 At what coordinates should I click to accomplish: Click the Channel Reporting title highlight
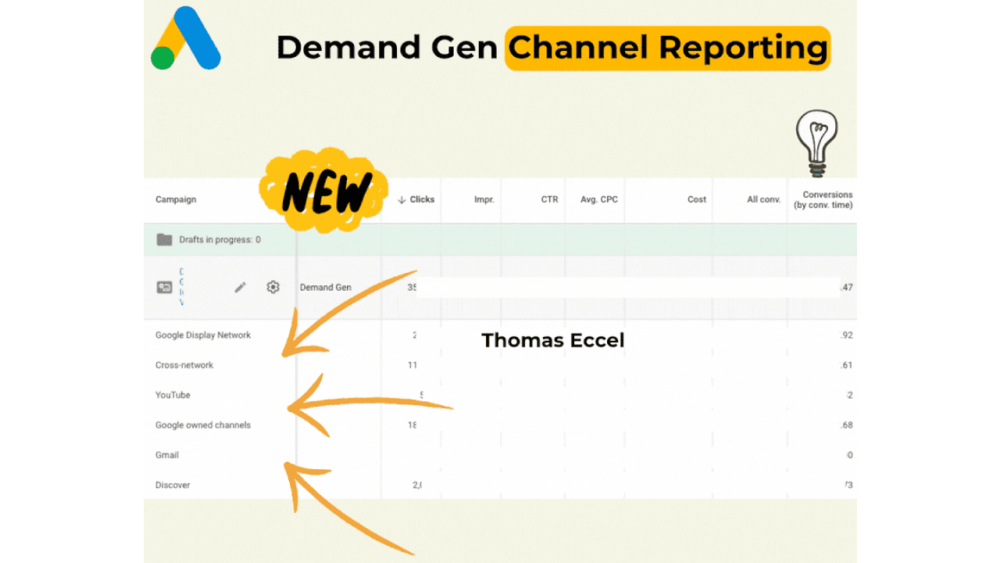pos(668,48)
